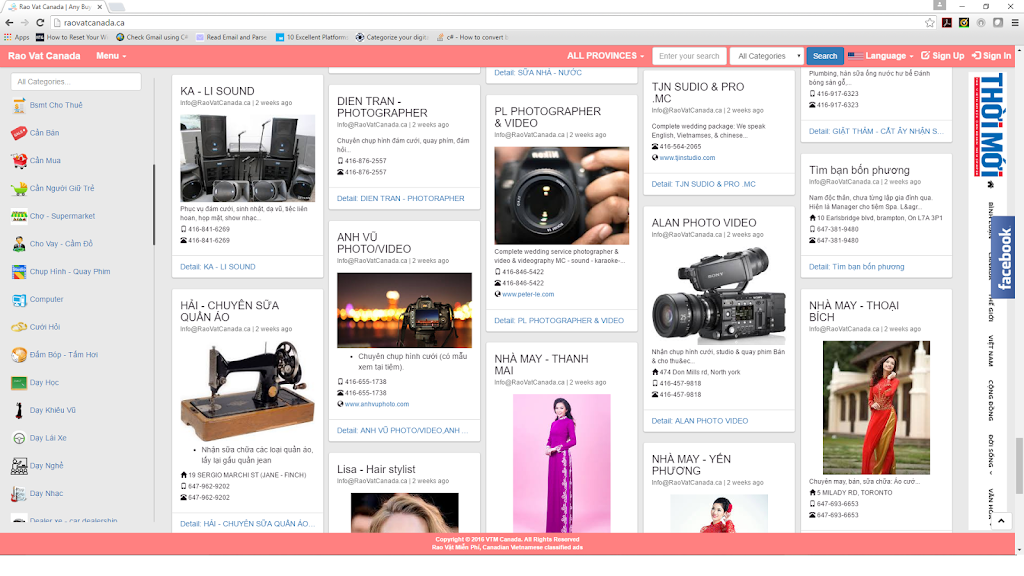Click the Bsmt Cho Thuê category icon

pyautogui.click(x=19, y=105)
